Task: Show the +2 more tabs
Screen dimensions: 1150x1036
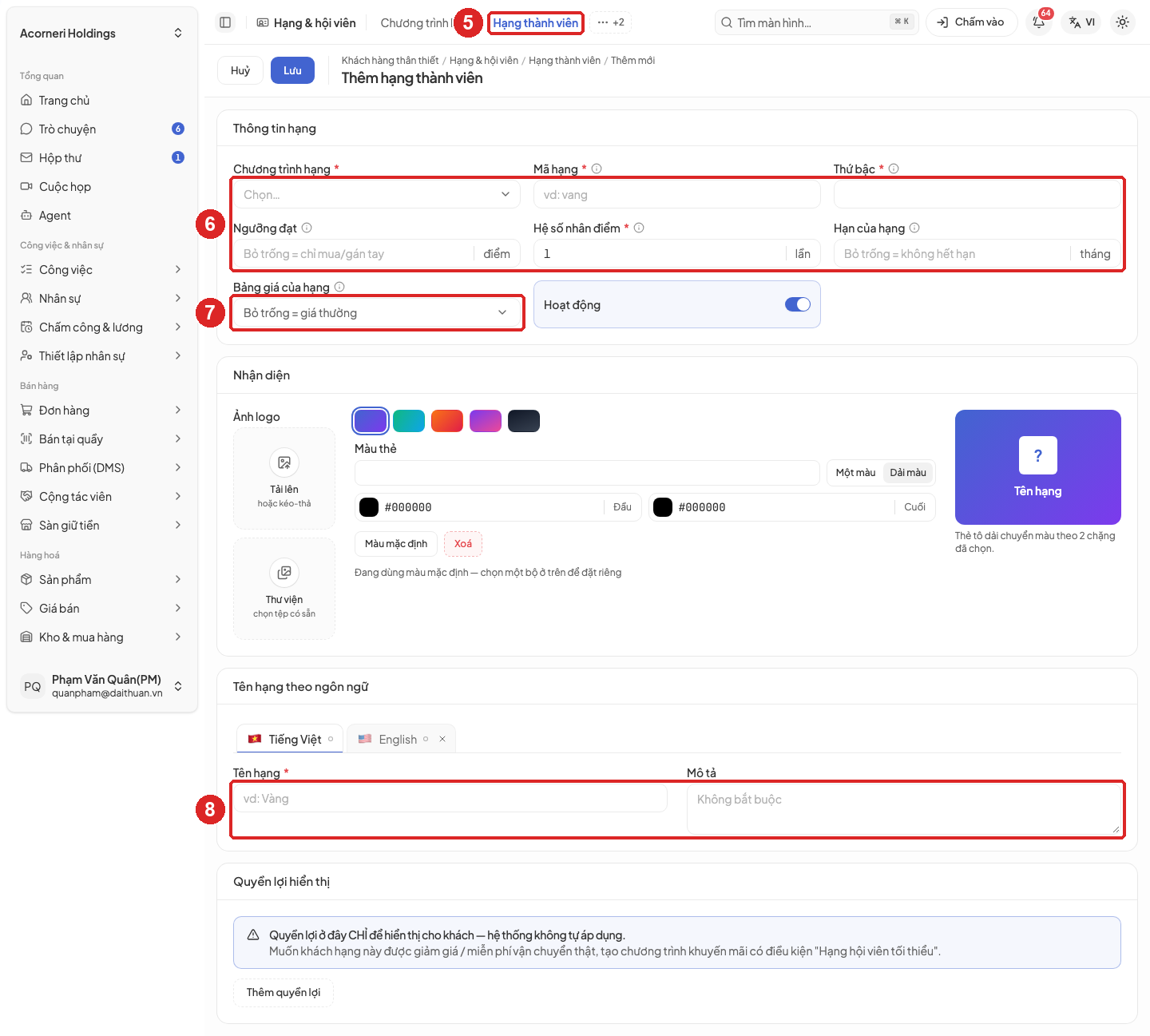Action: (x=611, y=22)
